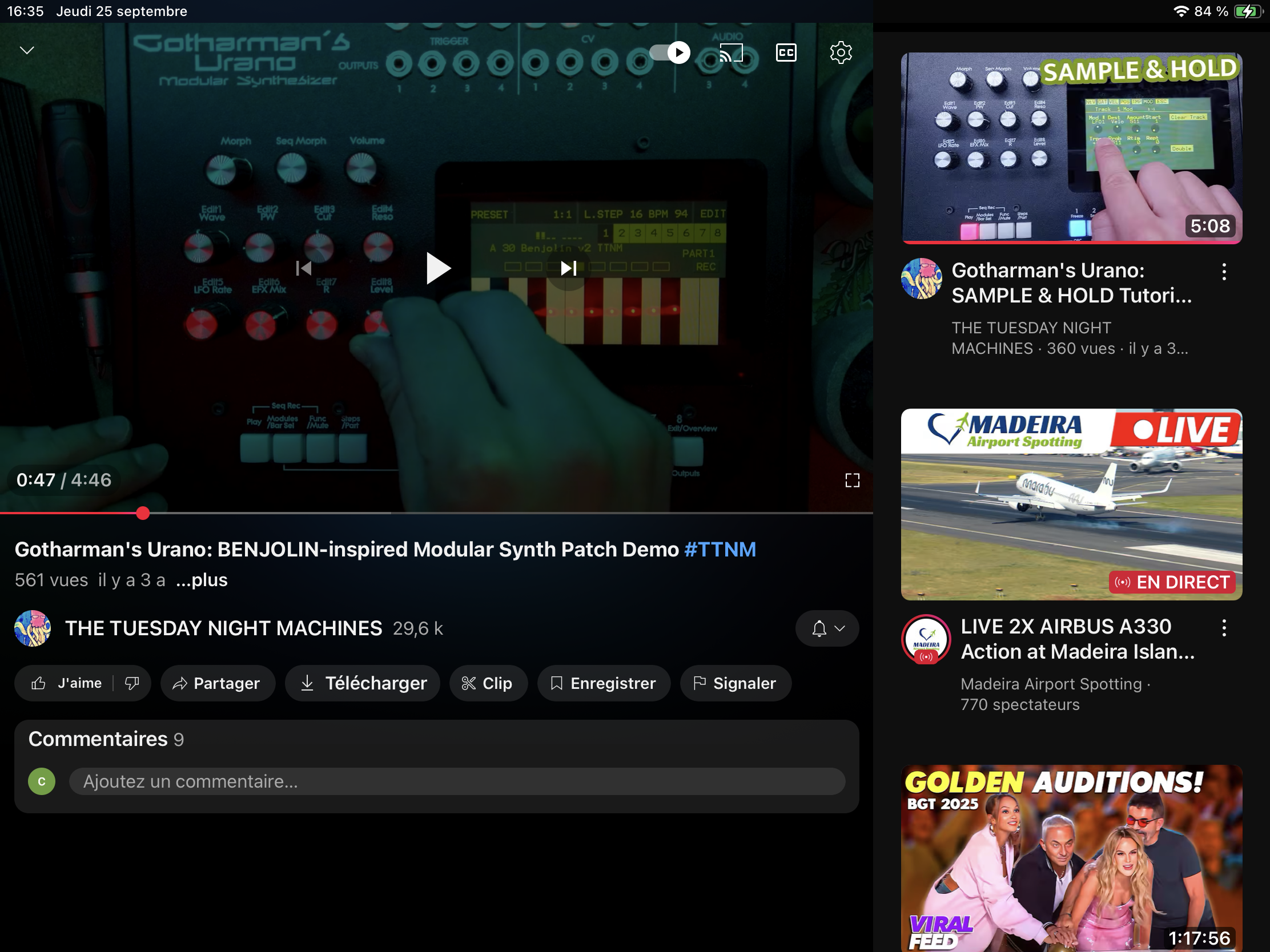Click the thumbs down dislike icon
1270x952 pixels.
132,683
